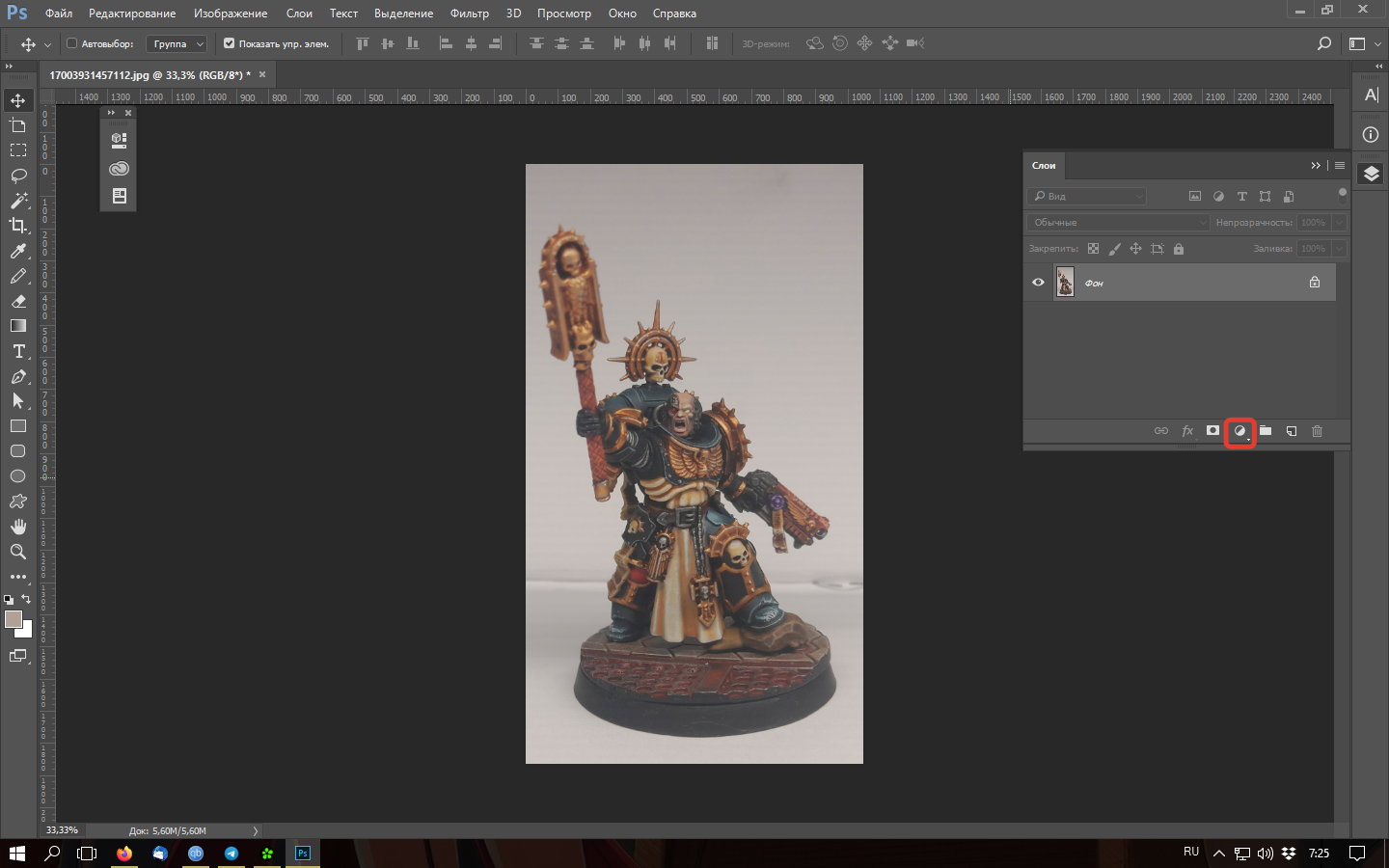Select the Horizontal Type tool
The width and height of the screenshot is (1389, 868).
click(x=18, y=351)
